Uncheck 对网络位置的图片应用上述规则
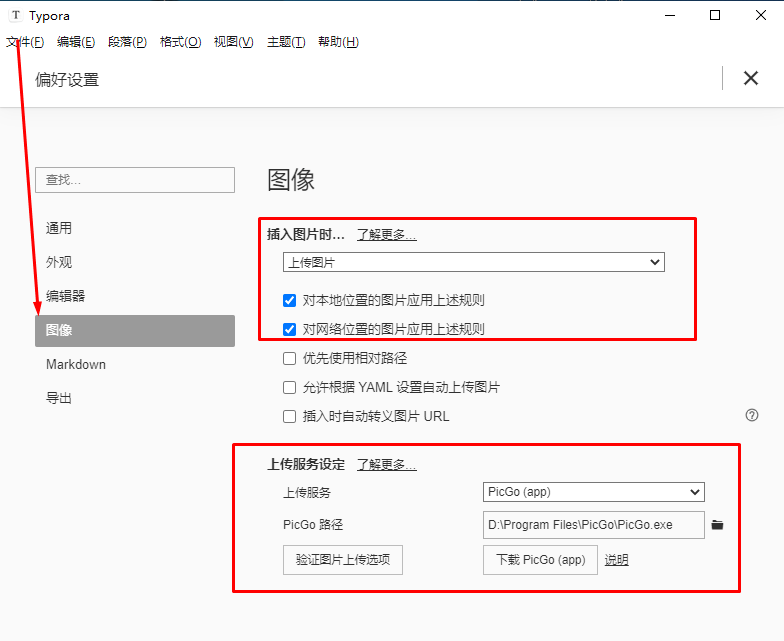Image resolution: width=784 pixels, height=641 pixels. tap(290, 330)
